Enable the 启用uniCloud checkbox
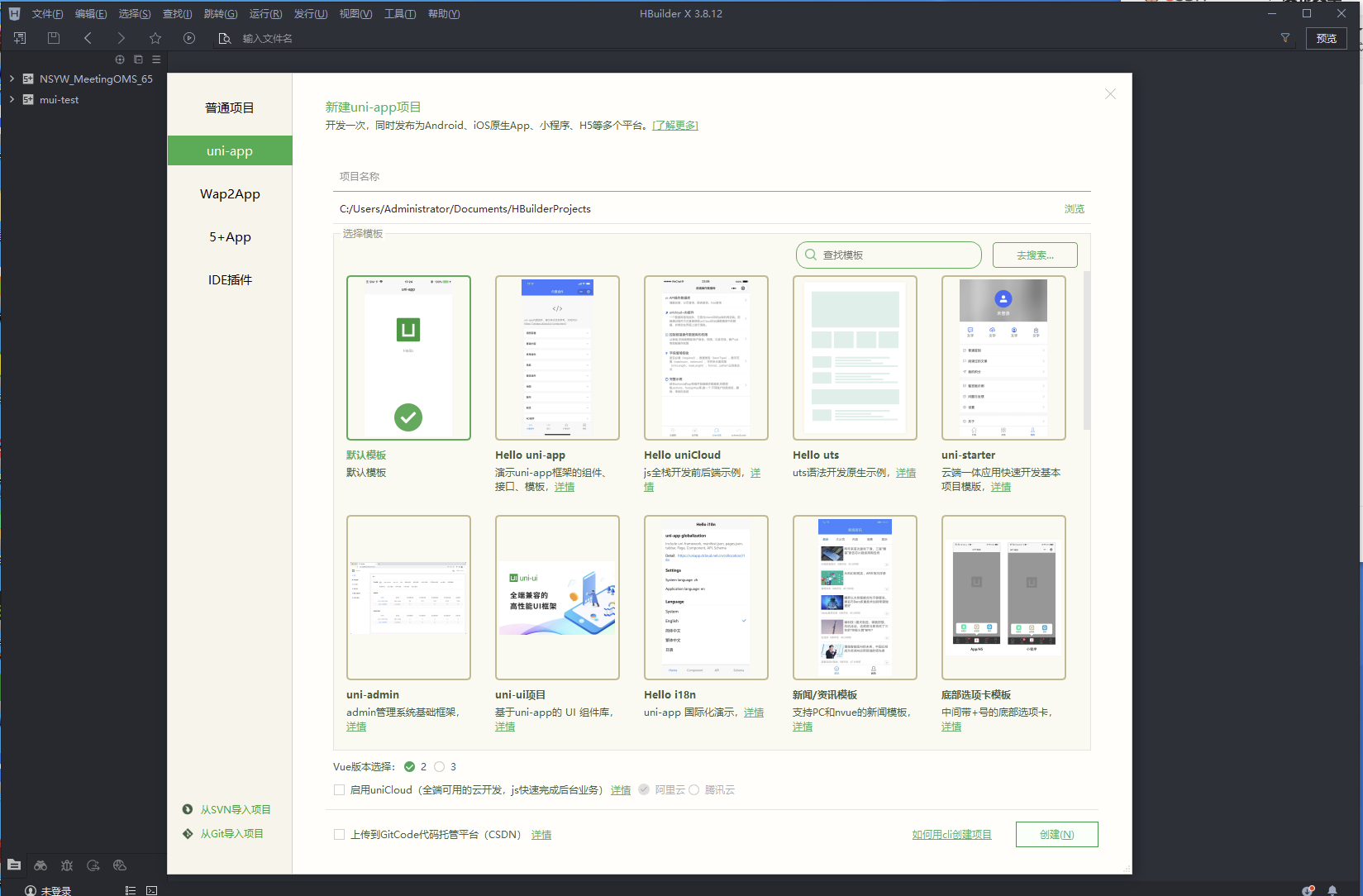Image resolution: width=1363 pixels, height=896 pixels. (339, 789)
